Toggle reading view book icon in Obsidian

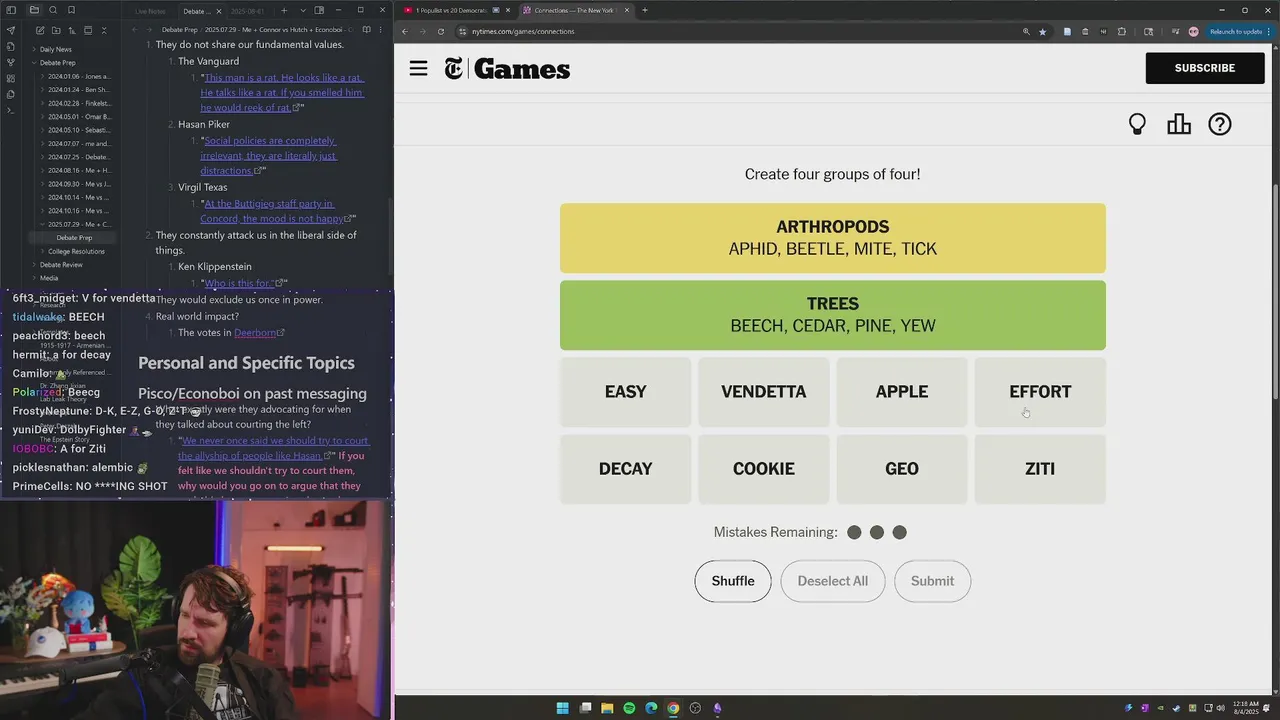[366, 30]
